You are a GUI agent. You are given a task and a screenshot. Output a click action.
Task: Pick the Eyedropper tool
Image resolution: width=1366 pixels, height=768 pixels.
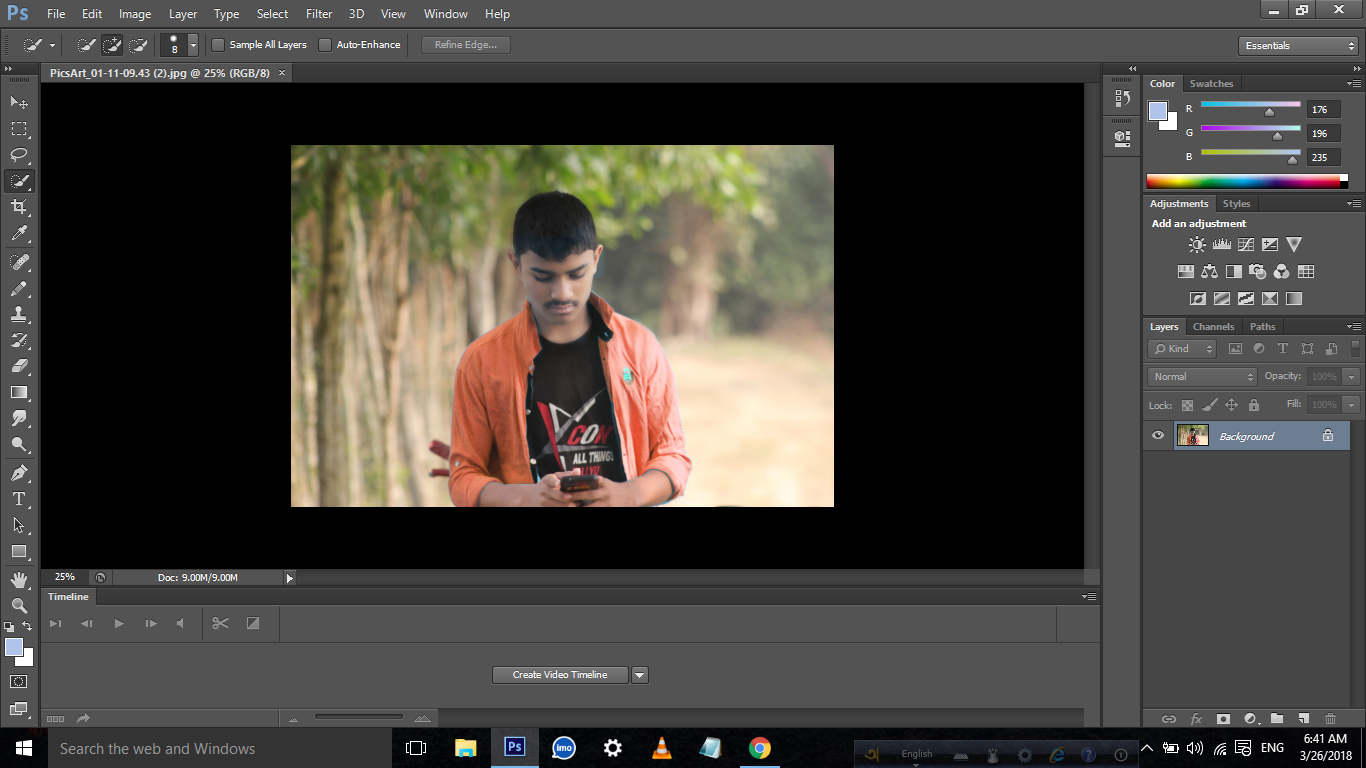[x=19, y=234]
